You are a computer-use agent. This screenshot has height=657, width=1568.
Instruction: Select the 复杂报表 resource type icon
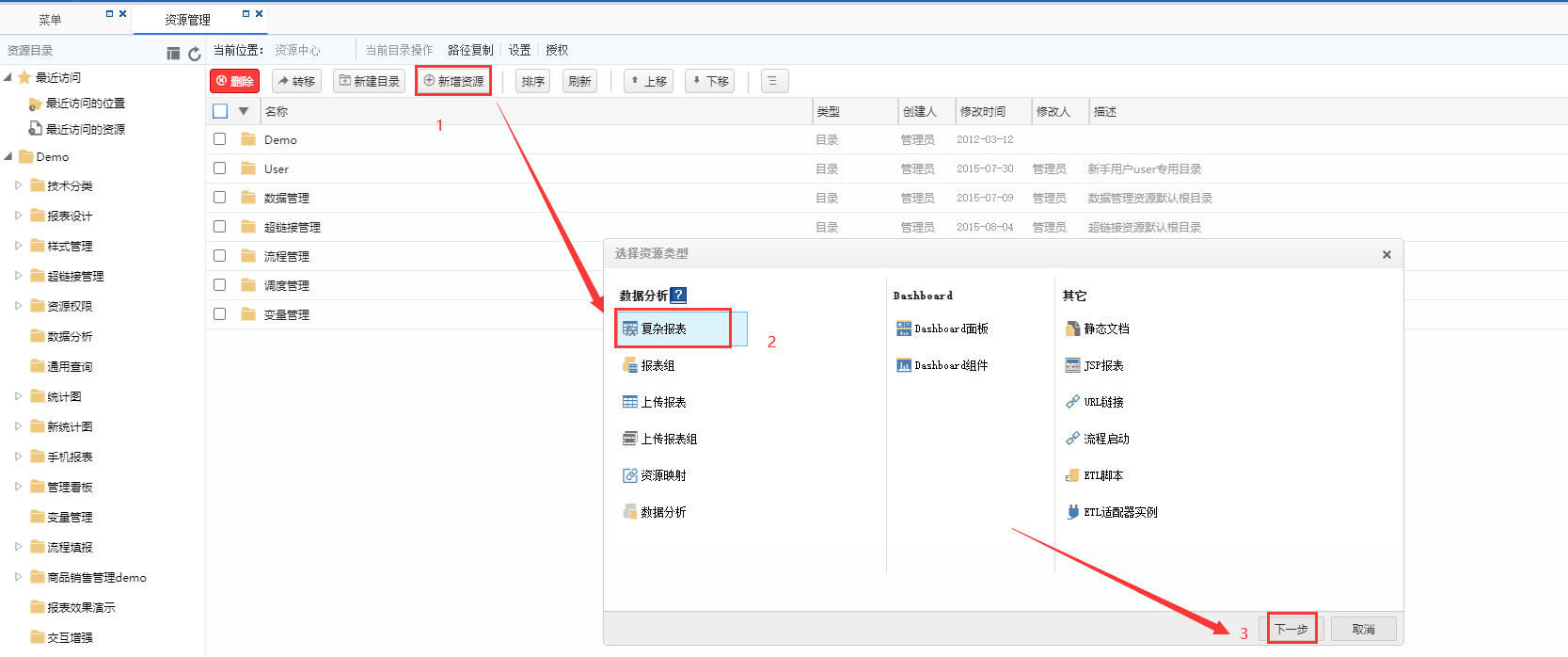click(x=630, y=328)
